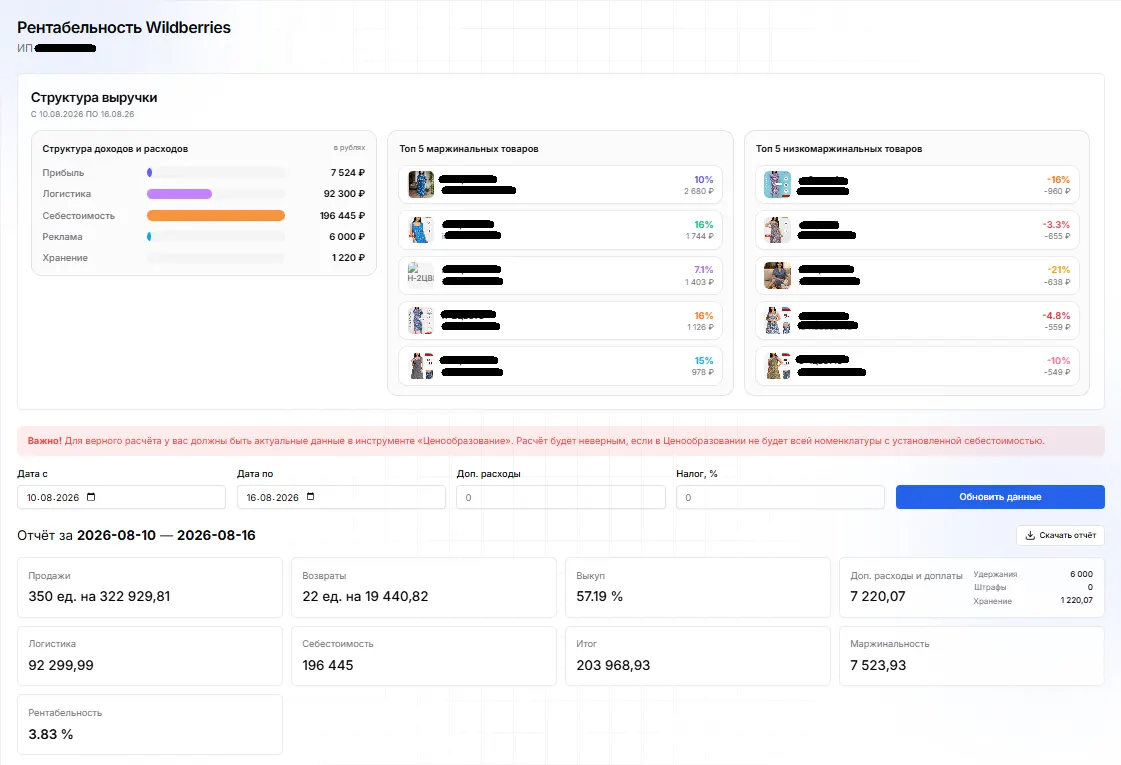Open low-margin product thumbnail with -21%

777,275
